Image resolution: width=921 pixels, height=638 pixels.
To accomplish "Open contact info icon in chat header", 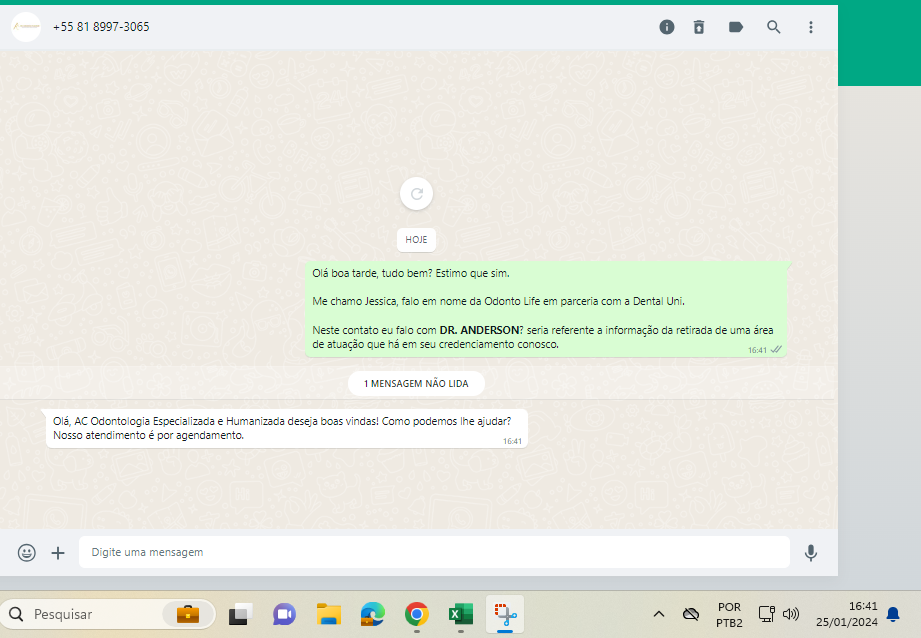I will (666, 27).
